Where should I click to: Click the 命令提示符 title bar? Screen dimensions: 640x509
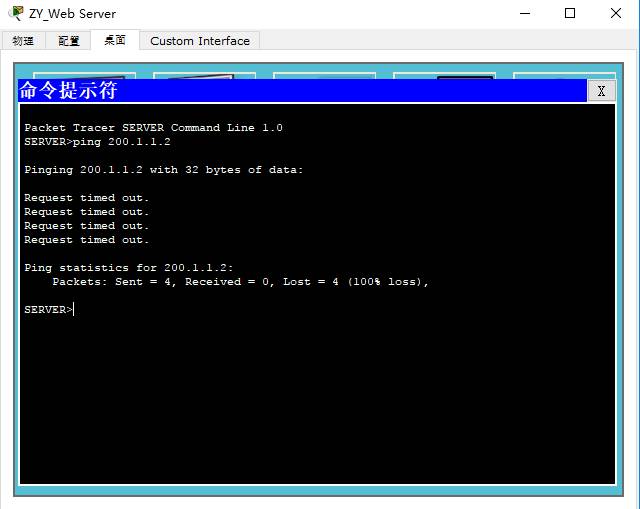click(x=302, y=91)
